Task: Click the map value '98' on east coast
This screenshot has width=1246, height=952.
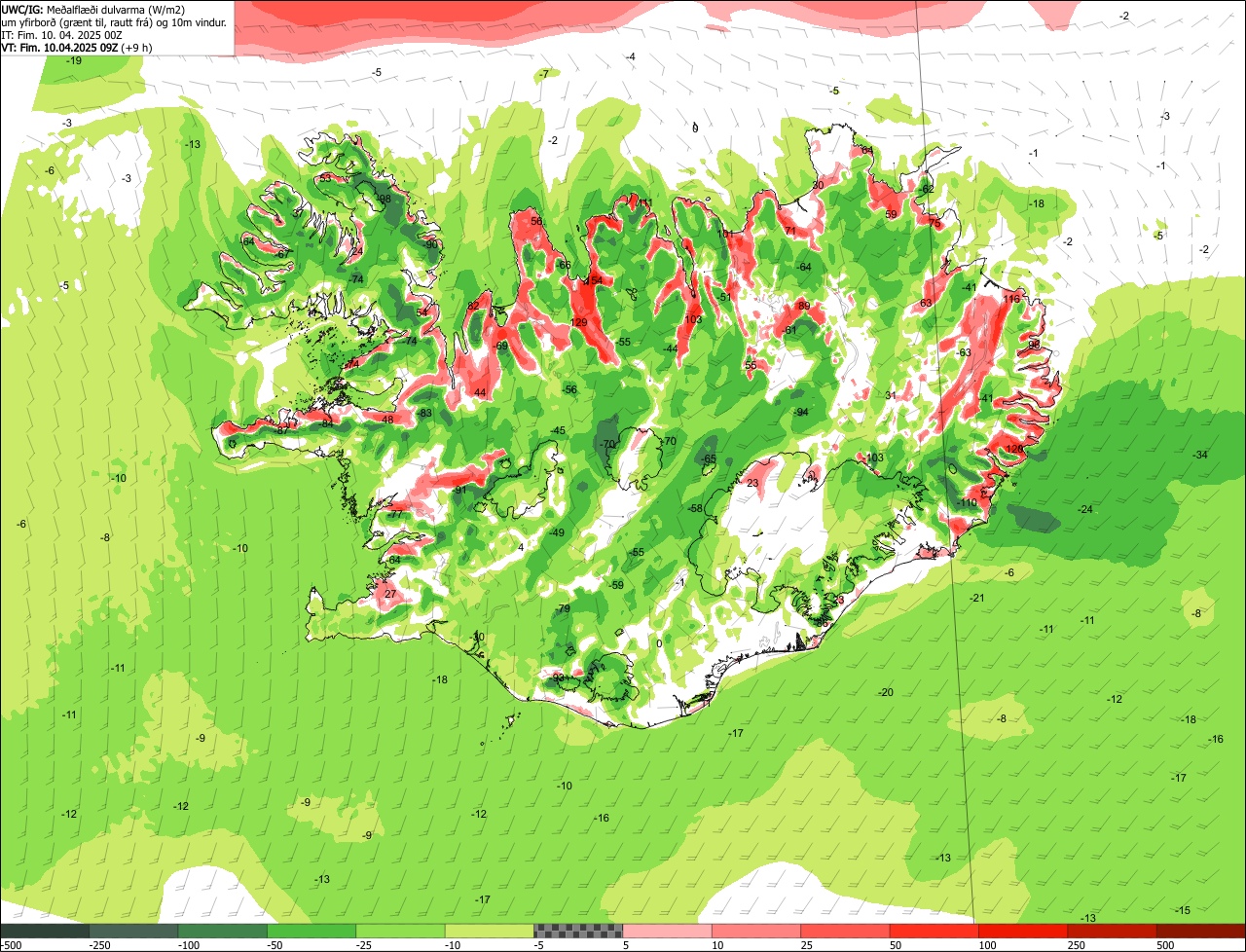Action: click(1034, 345)
